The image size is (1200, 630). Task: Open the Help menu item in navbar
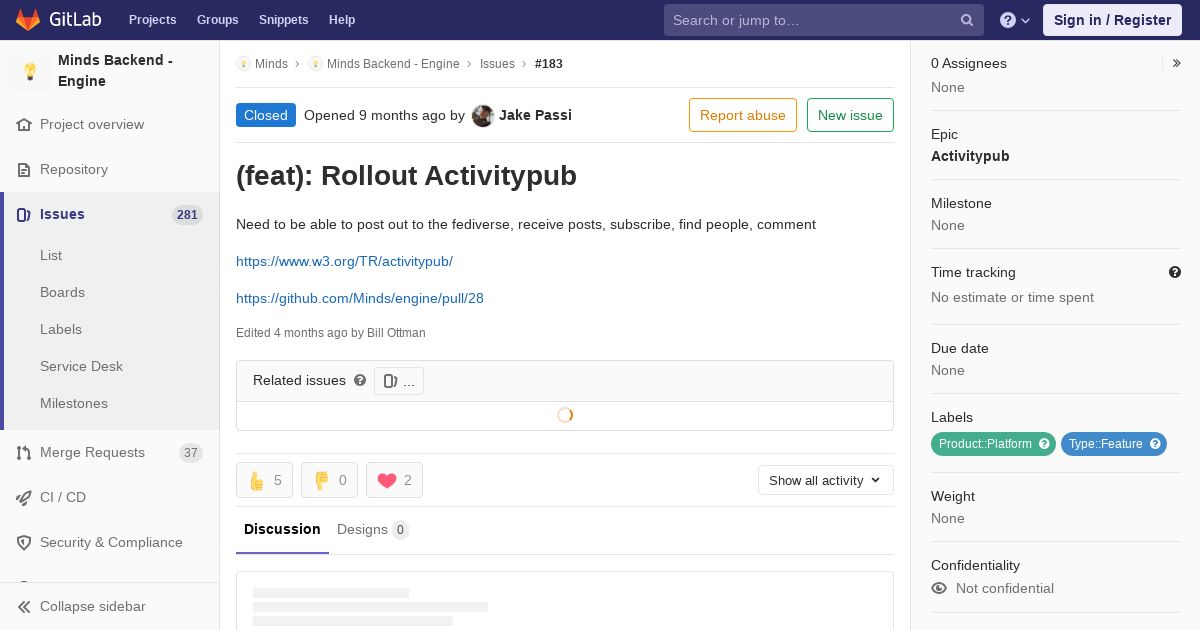point(342,20)
